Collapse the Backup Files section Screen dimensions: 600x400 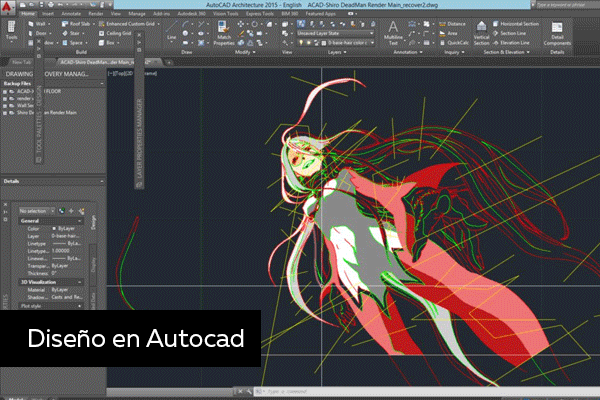[102, 83]
